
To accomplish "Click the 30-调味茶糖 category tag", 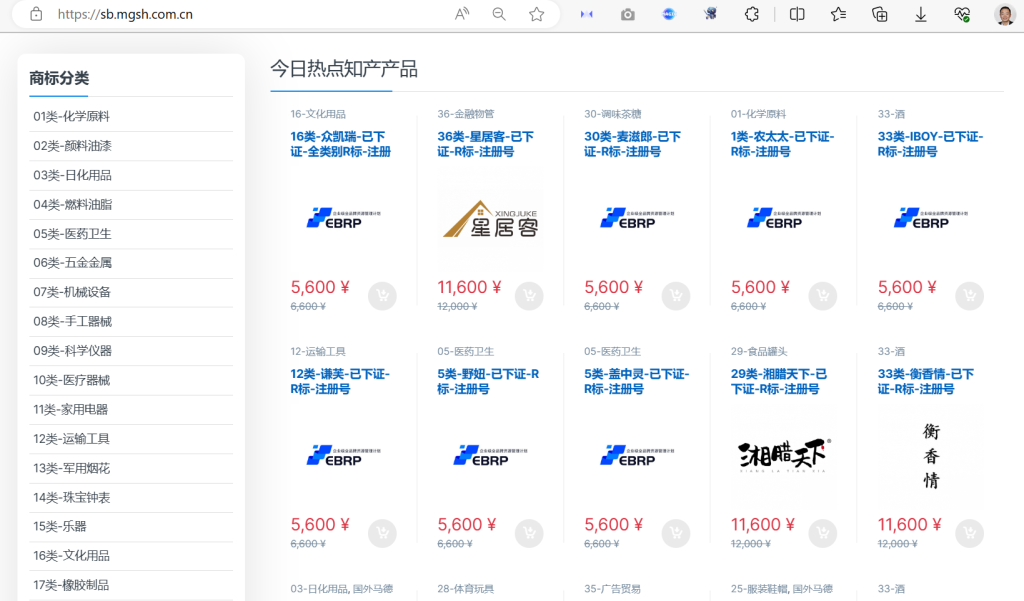I will tap(613, 114).
